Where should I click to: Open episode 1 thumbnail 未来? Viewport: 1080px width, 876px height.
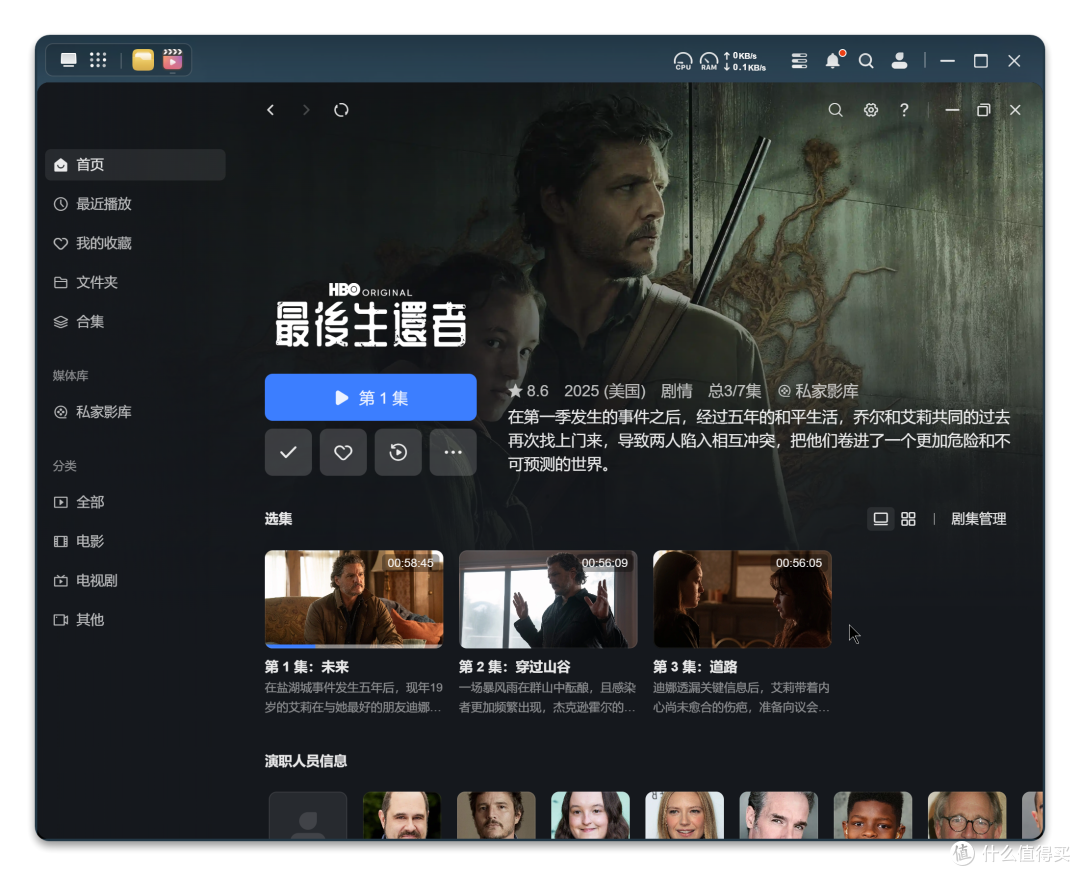coord(354,598)
